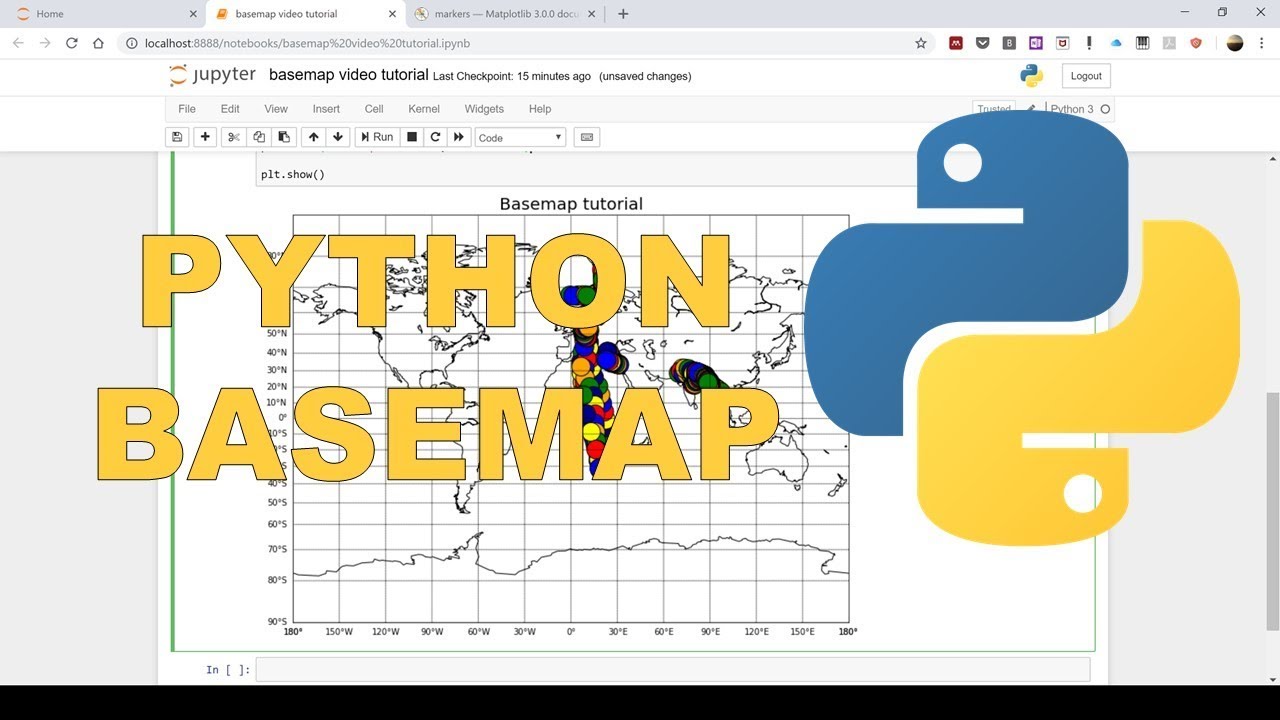Restart kernel and re-run whole notebook

pos(459,137)
